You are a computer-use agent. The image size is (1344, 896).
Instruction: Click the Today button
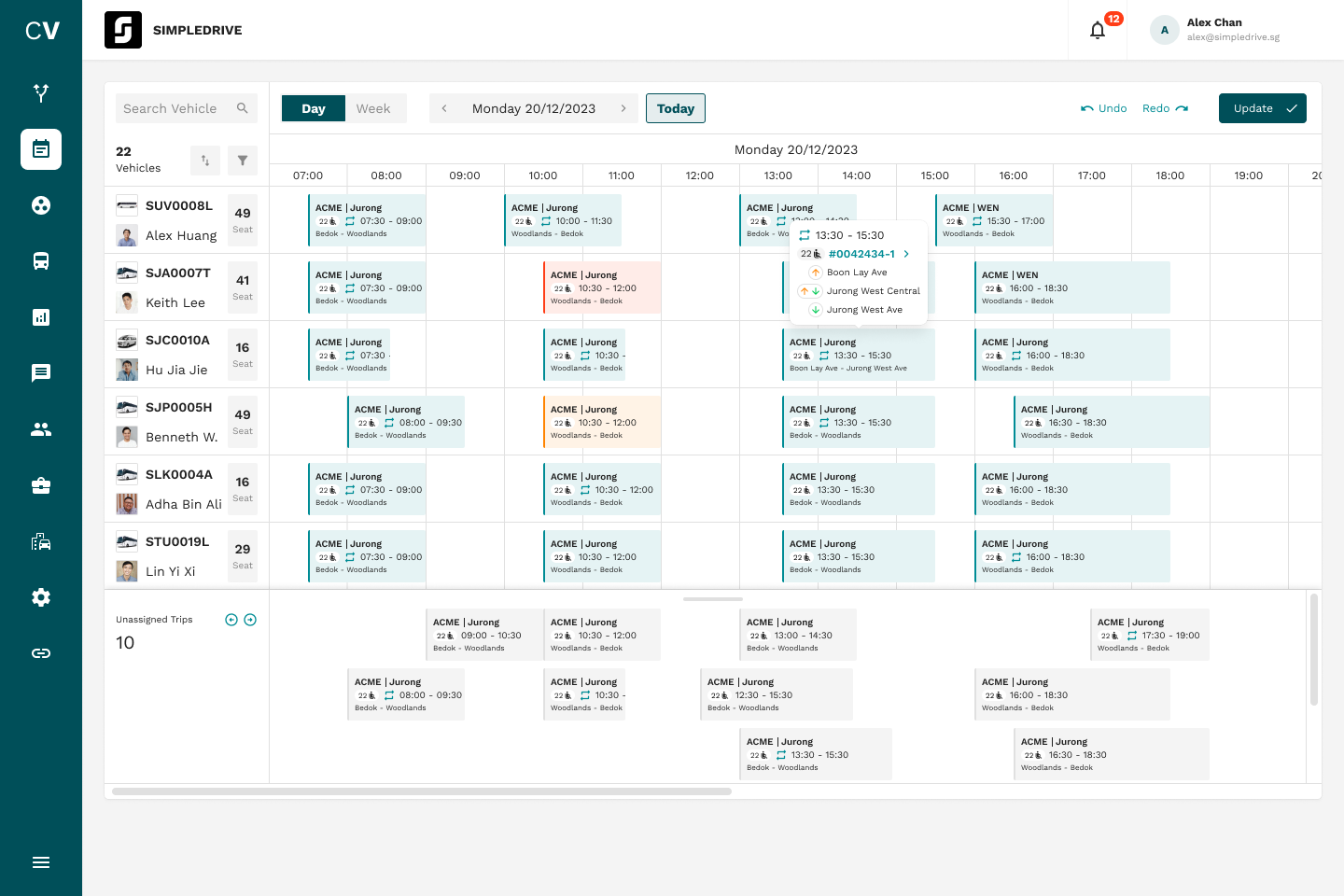pyautogui.click(x=676, y=108)
